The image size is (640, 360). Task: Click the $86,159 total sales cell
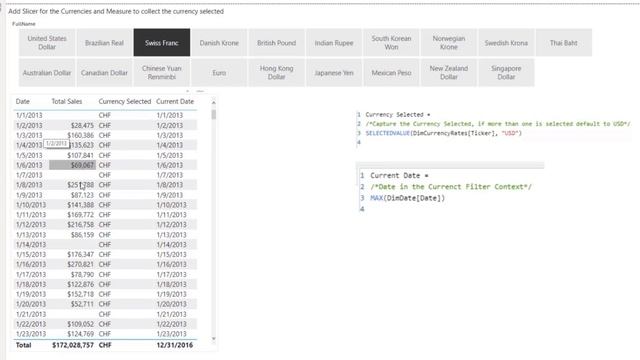point(82,235)
